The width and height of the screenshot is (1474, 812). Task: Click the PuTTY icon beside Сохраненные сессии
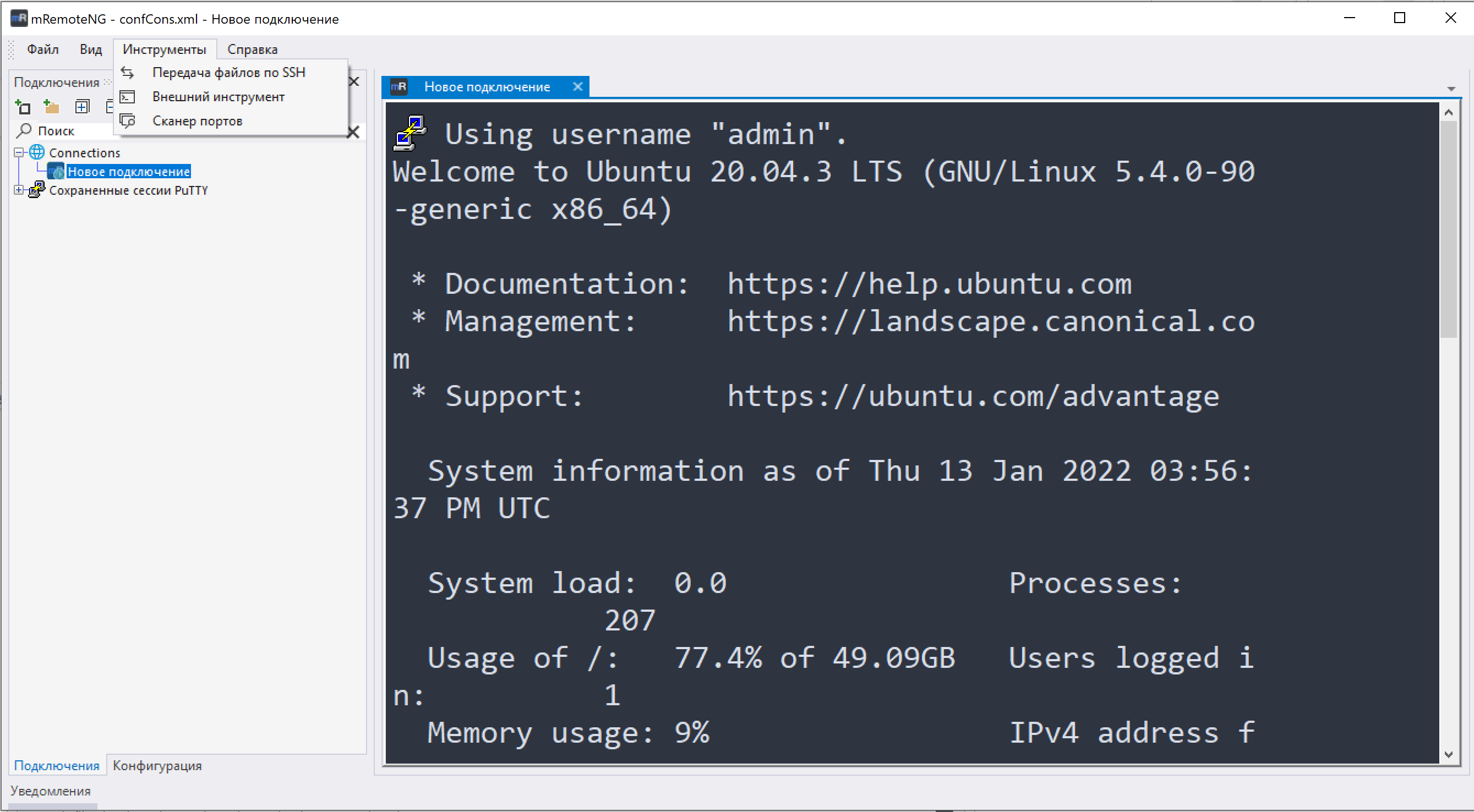pyautogui.click(x=35, y=190)
